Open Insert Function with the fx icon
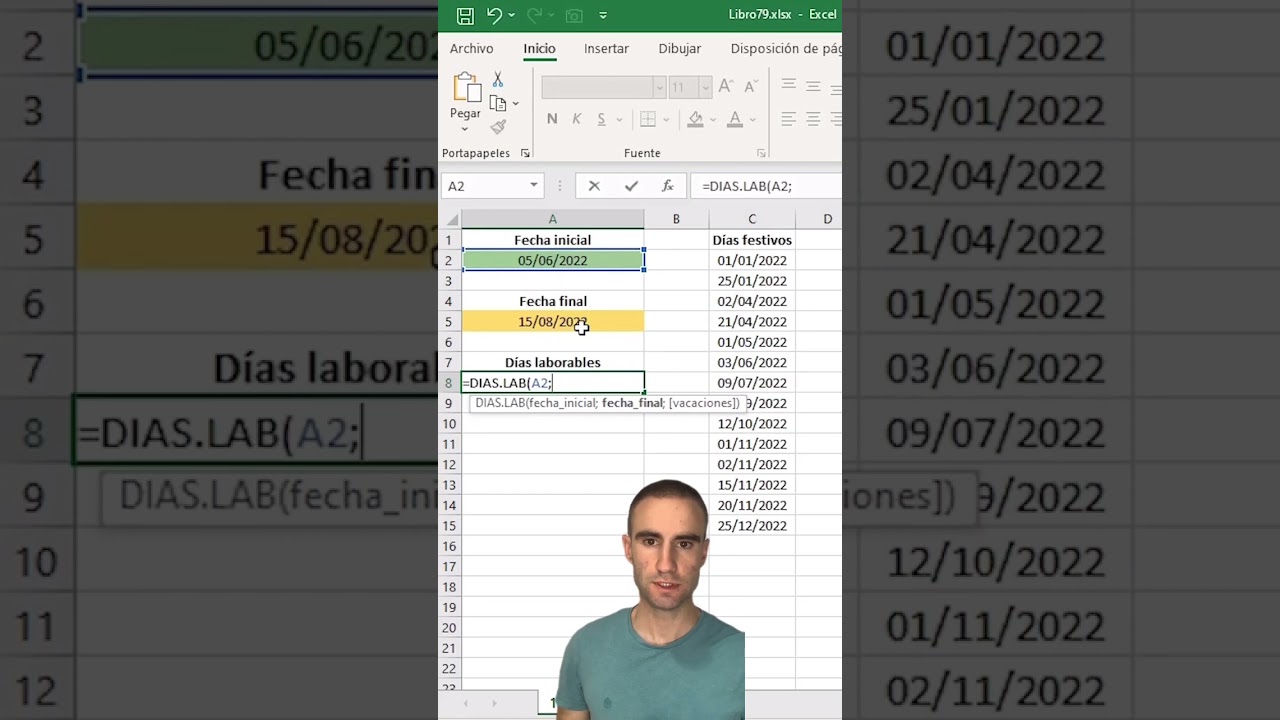This screenshot has height=720, width=1280. [667, 186]
